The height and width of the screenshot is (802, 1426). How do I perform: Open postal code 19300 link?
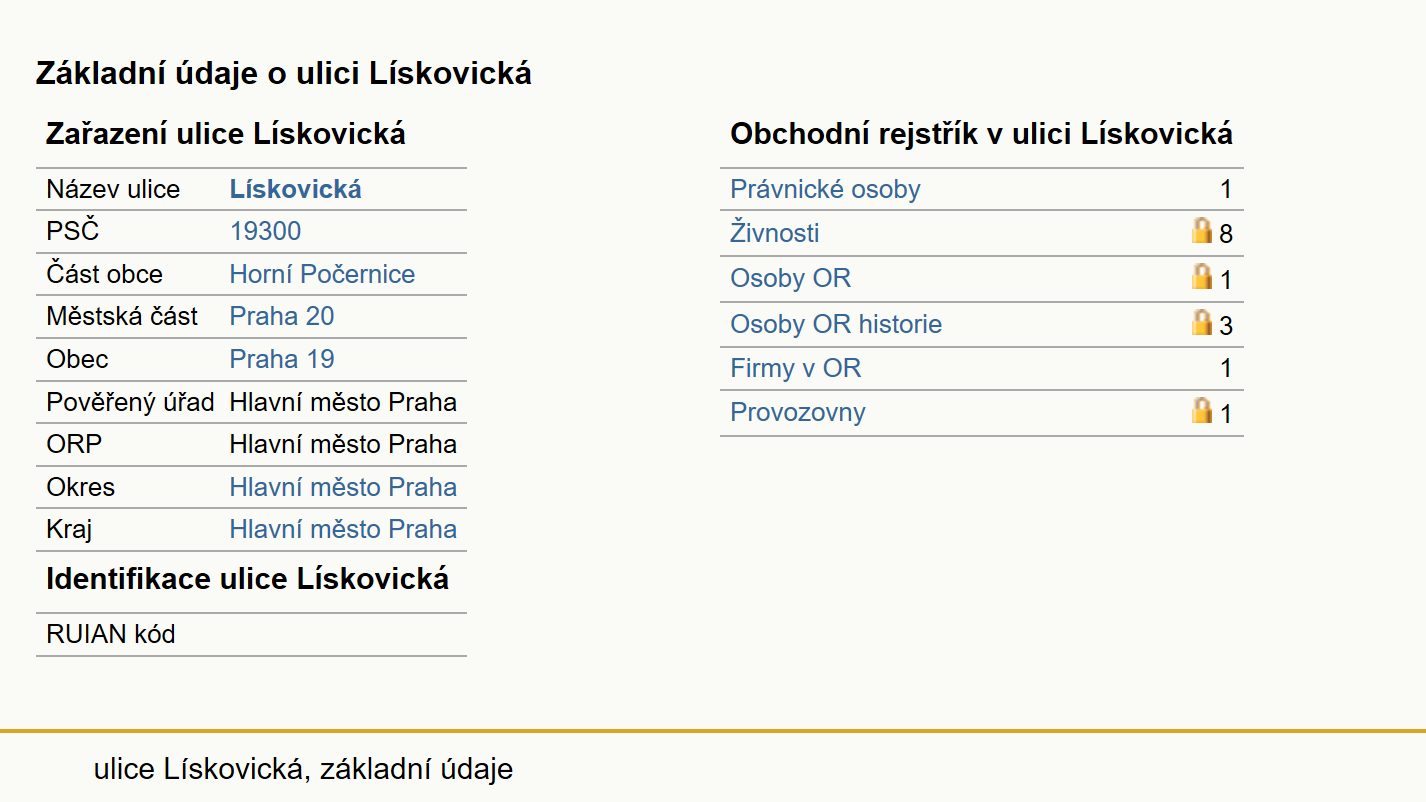[265, 232]
